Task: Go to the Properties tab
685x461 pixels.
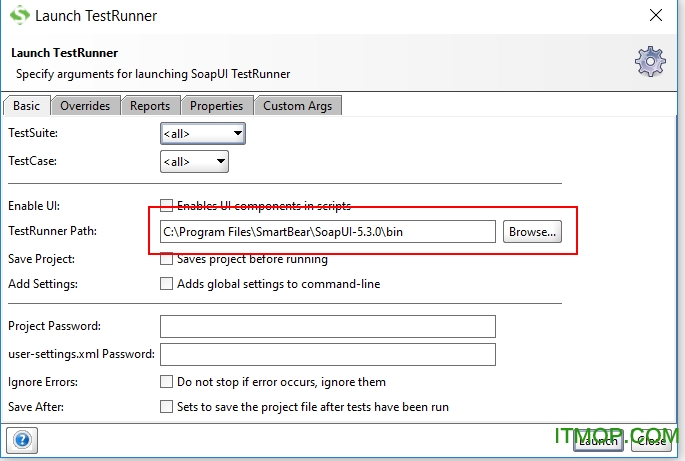Action: click(216, 106)
